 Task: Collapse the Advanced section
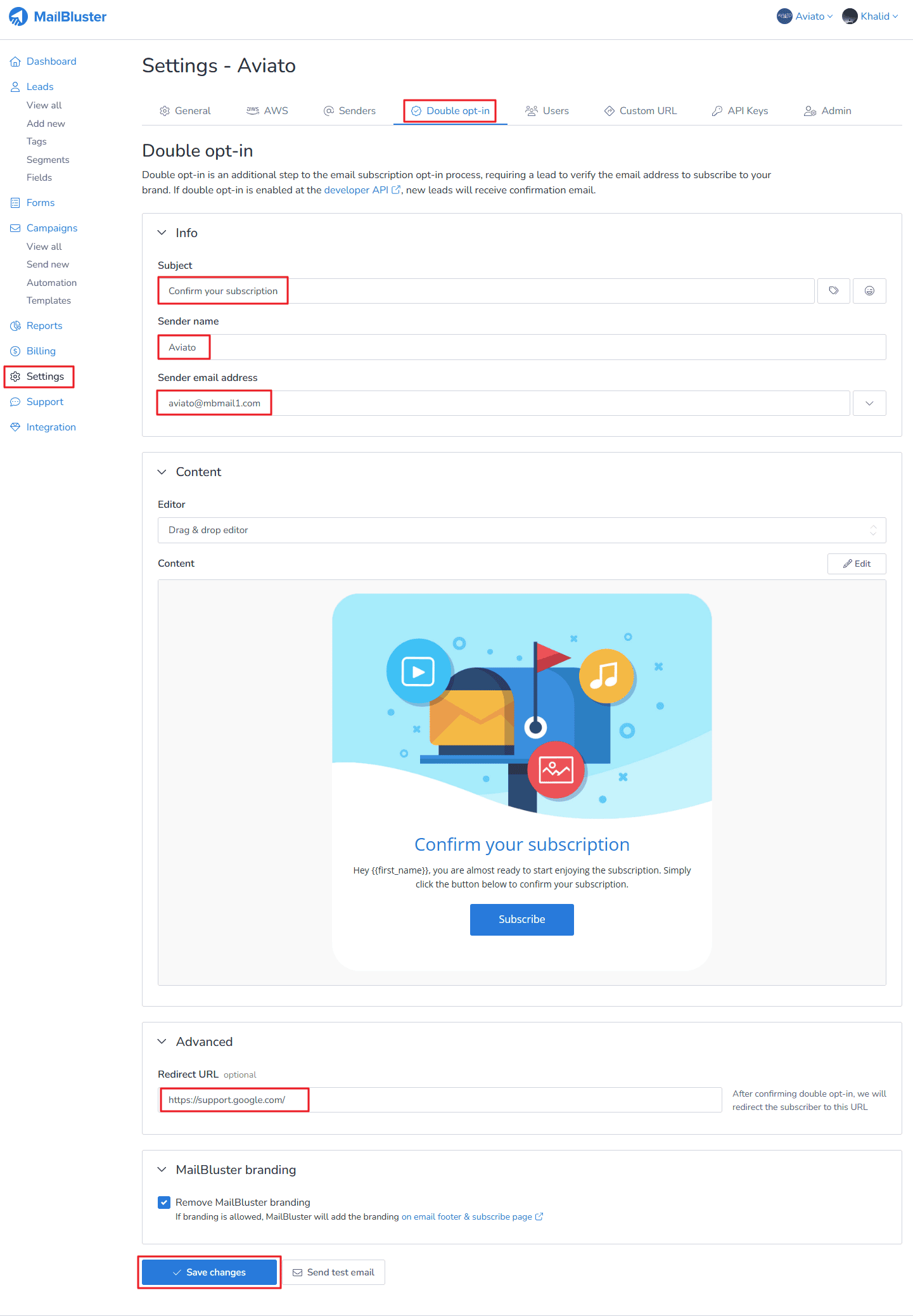coord(162,1042)
